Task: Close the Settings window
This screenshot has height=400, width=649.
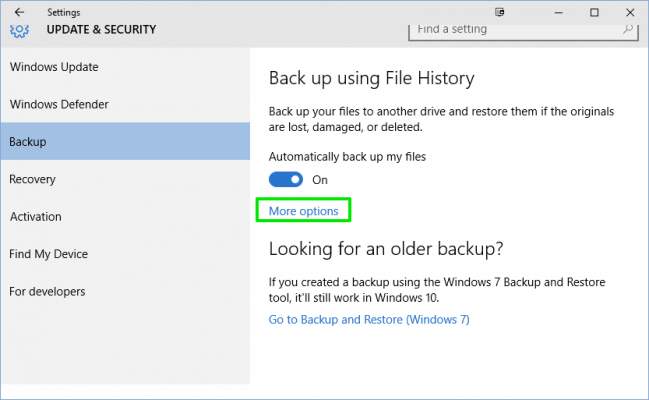Action: [x=630, y=12]
